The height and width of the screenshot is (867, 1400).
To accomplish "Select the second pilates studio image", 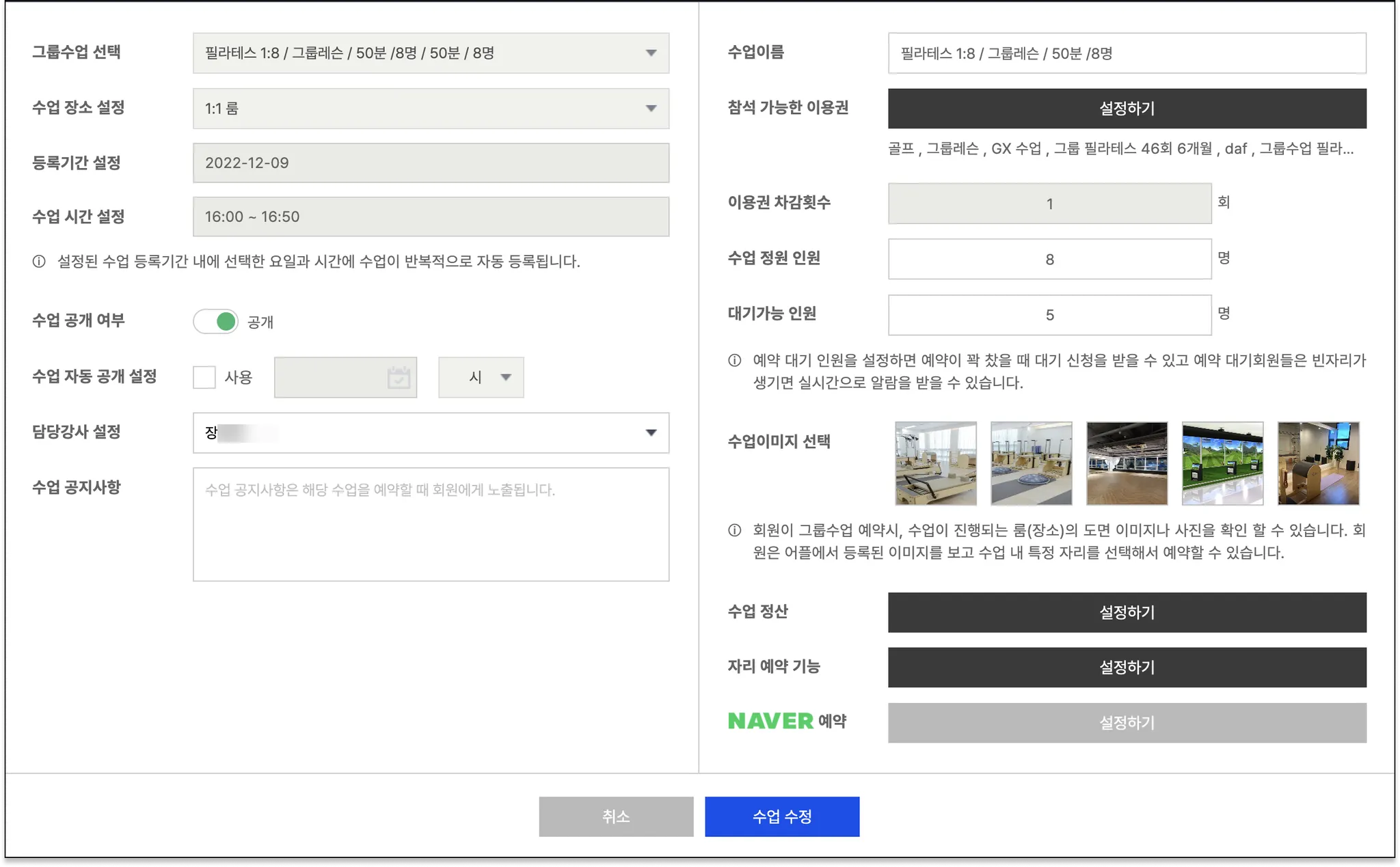I will 1031,463.
